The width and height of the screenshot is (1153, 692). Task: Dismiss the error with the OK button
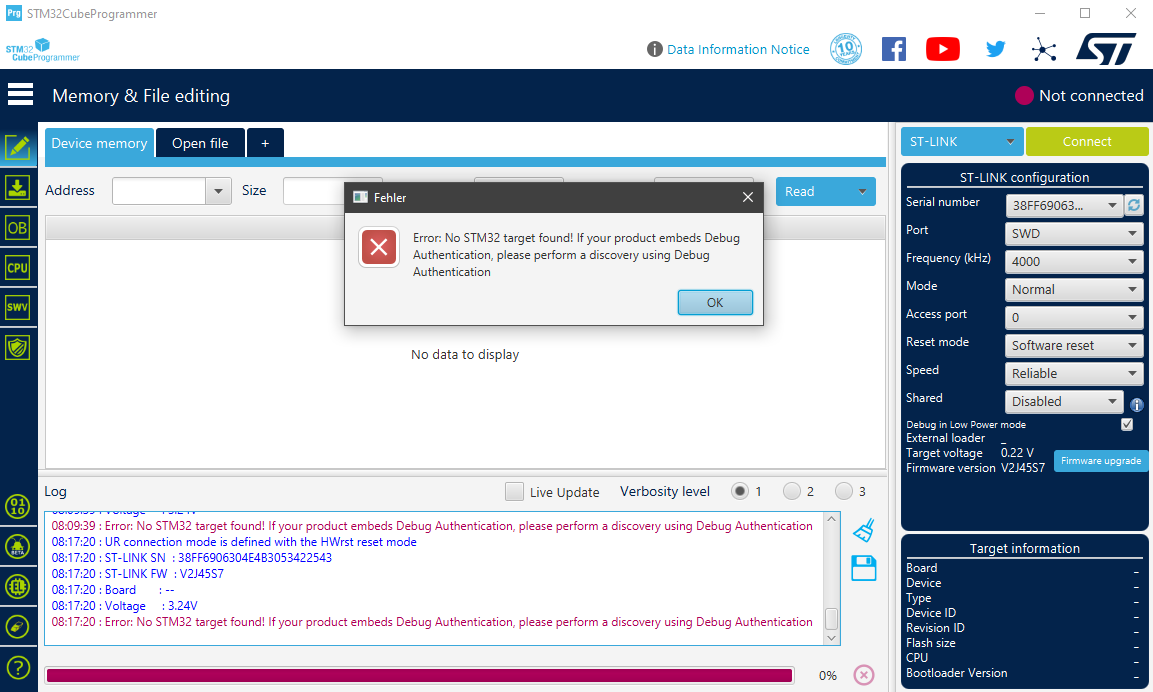click(715, 302)
